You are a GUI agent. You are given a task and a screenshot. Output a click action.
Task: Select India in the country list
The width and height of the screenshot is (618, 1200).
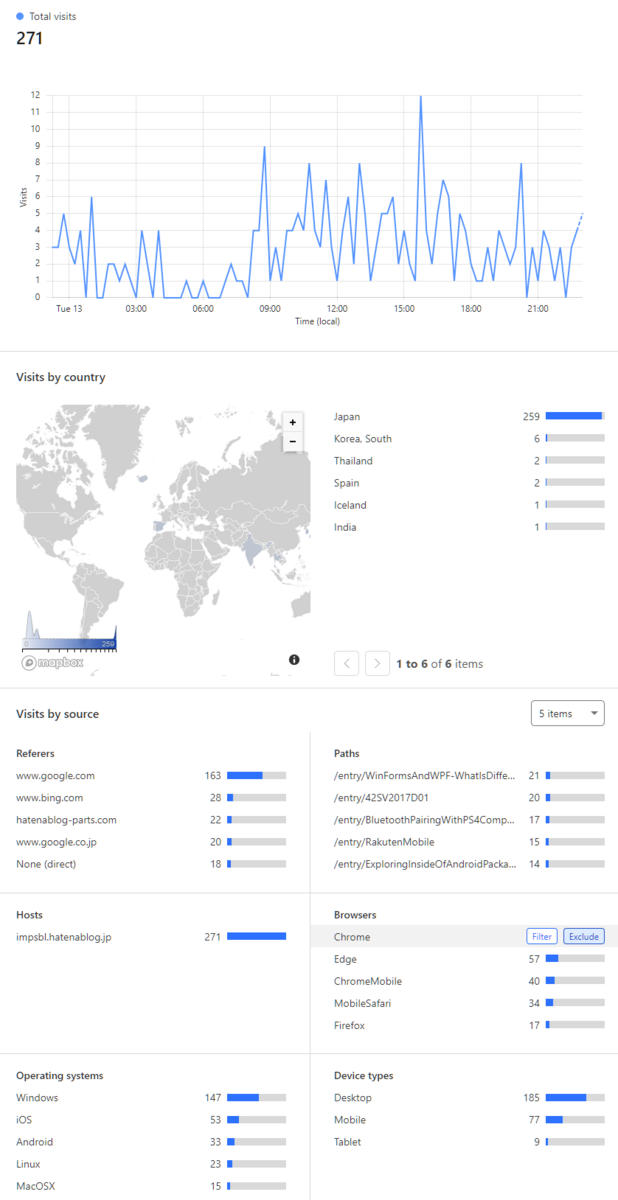(469, 527)
